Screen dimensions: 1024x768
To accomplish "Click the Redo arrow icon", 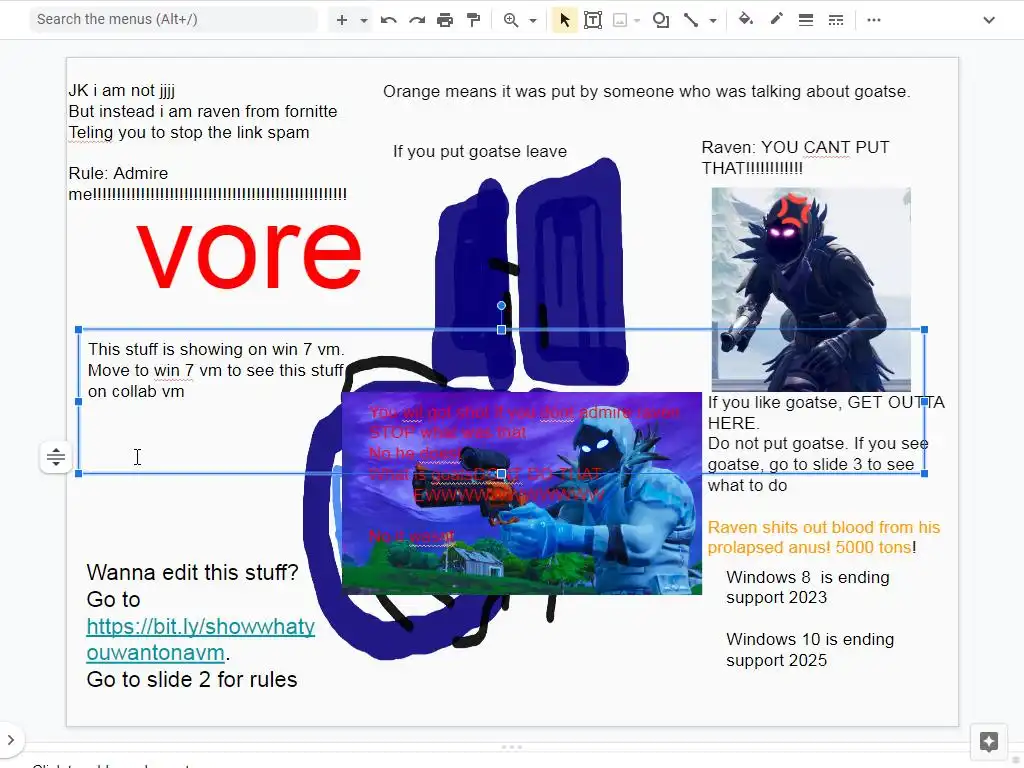I will pyautogui.click(x=417, y=20).
